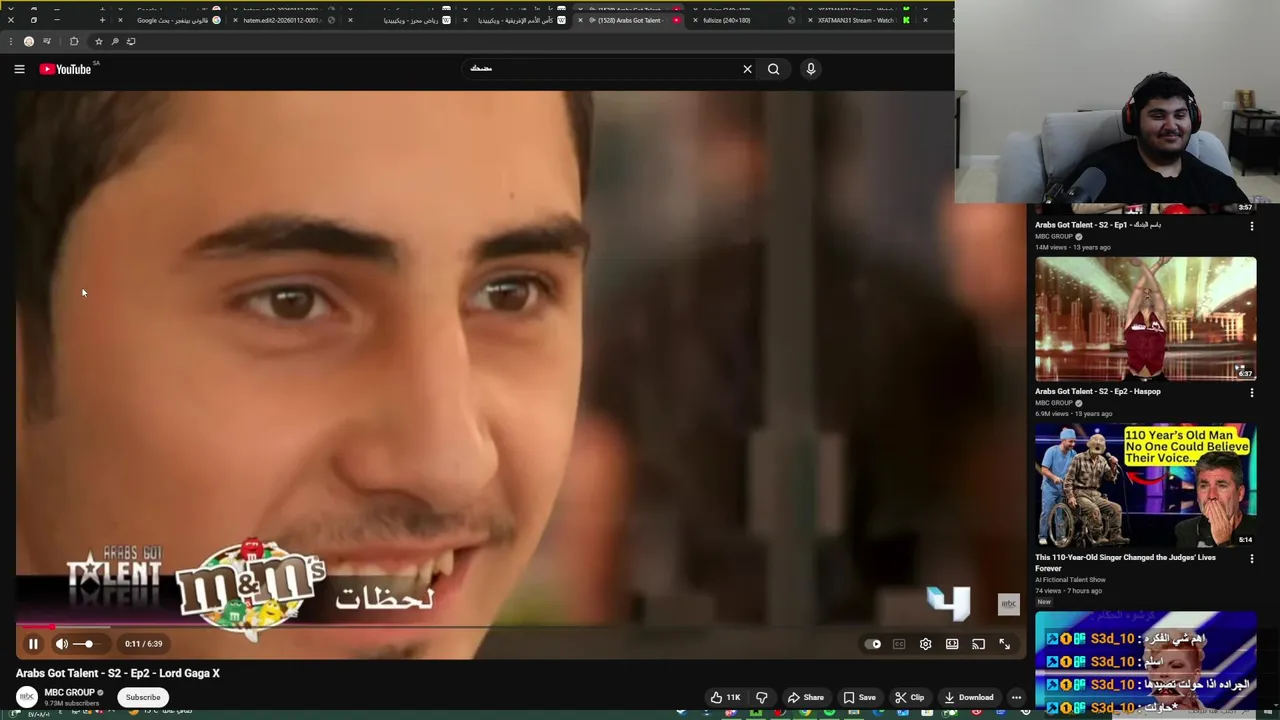Click '6.9M views · 13 years ago' text
1280x720 pixels.
[x=1073, y=413]
